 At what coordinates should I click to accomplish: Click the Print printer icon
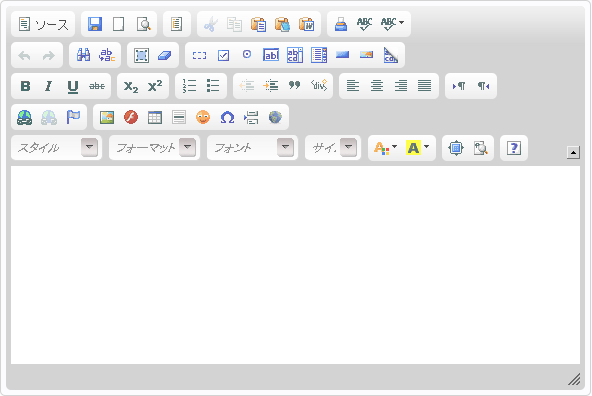341,24
